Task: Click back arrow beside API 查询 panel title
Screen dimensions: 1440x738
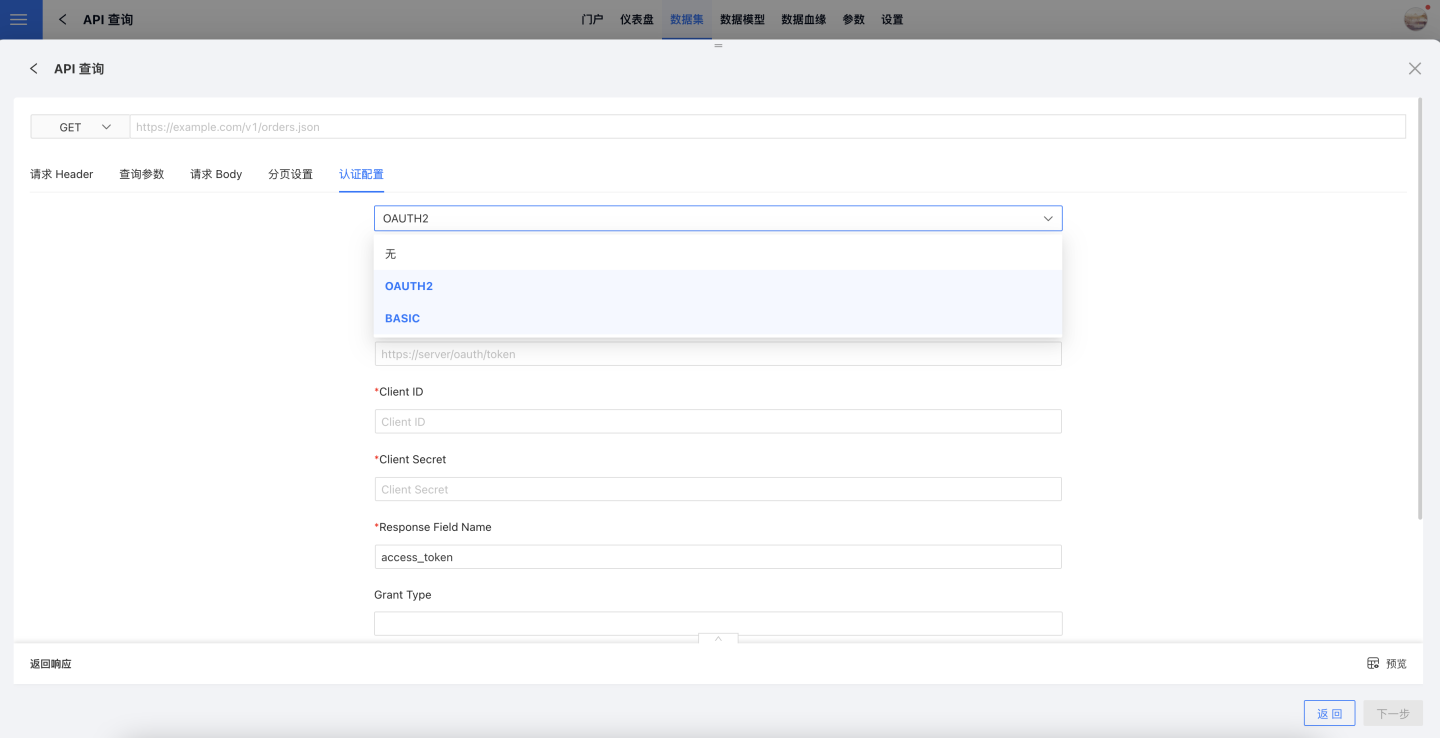Action: (x=34, y=69)
